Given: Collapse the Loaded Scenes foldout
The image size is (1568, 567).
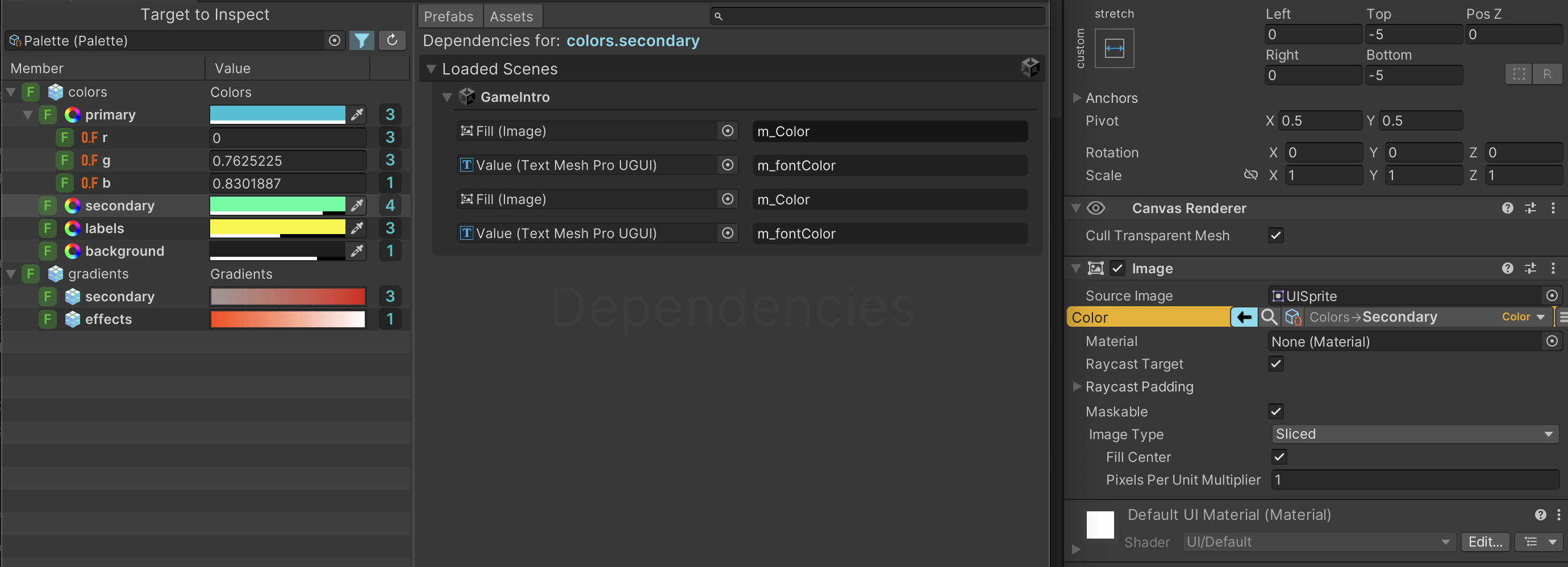Looking at the screenshot, I should (431, 69).
